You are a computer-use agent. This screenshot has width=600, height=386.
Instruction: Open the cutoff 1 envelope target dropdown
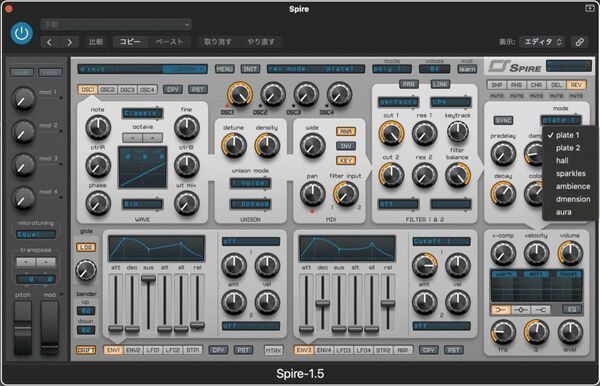tap(441, 241)
